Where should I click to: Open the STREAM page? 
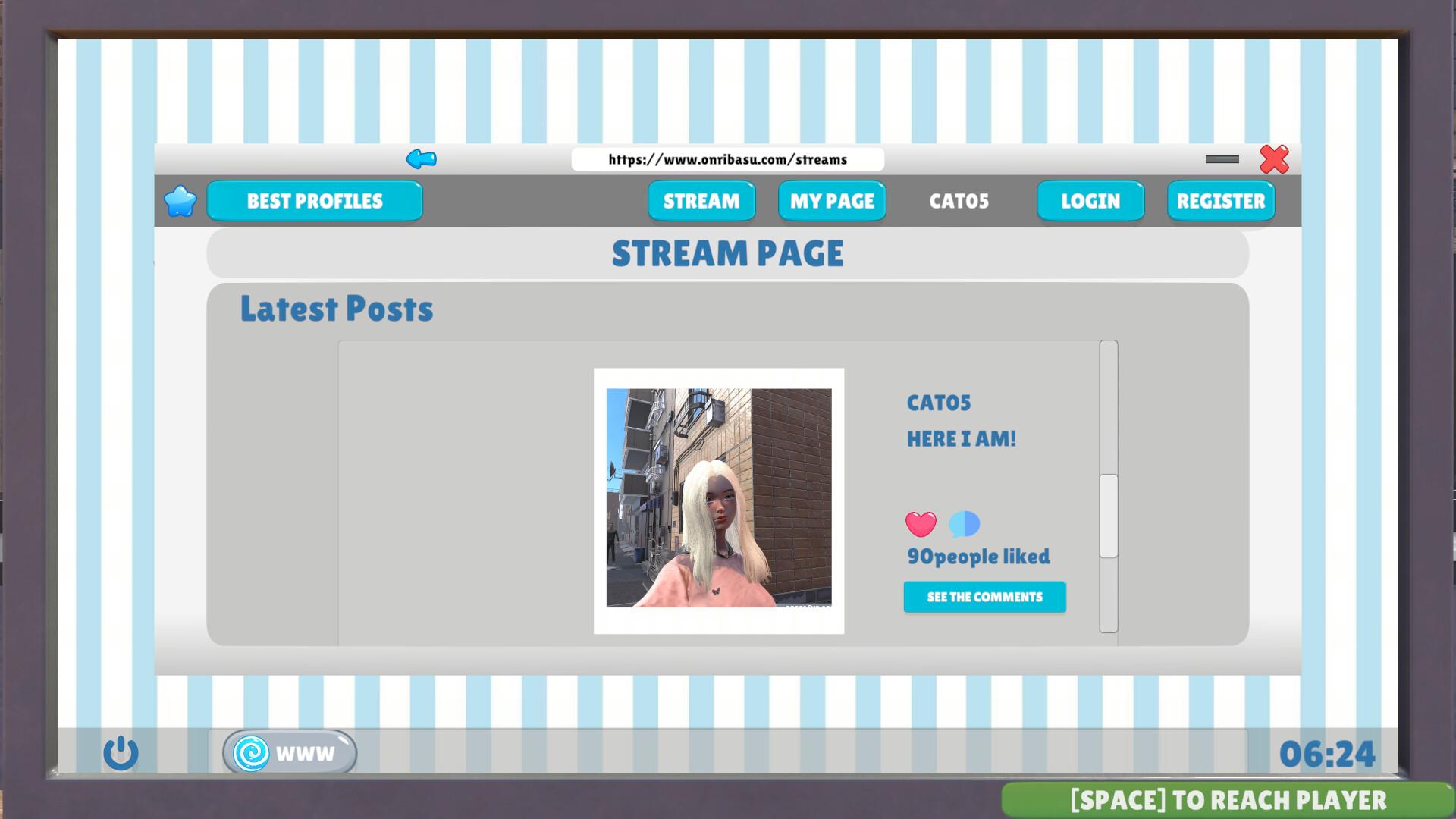[701, 201]
